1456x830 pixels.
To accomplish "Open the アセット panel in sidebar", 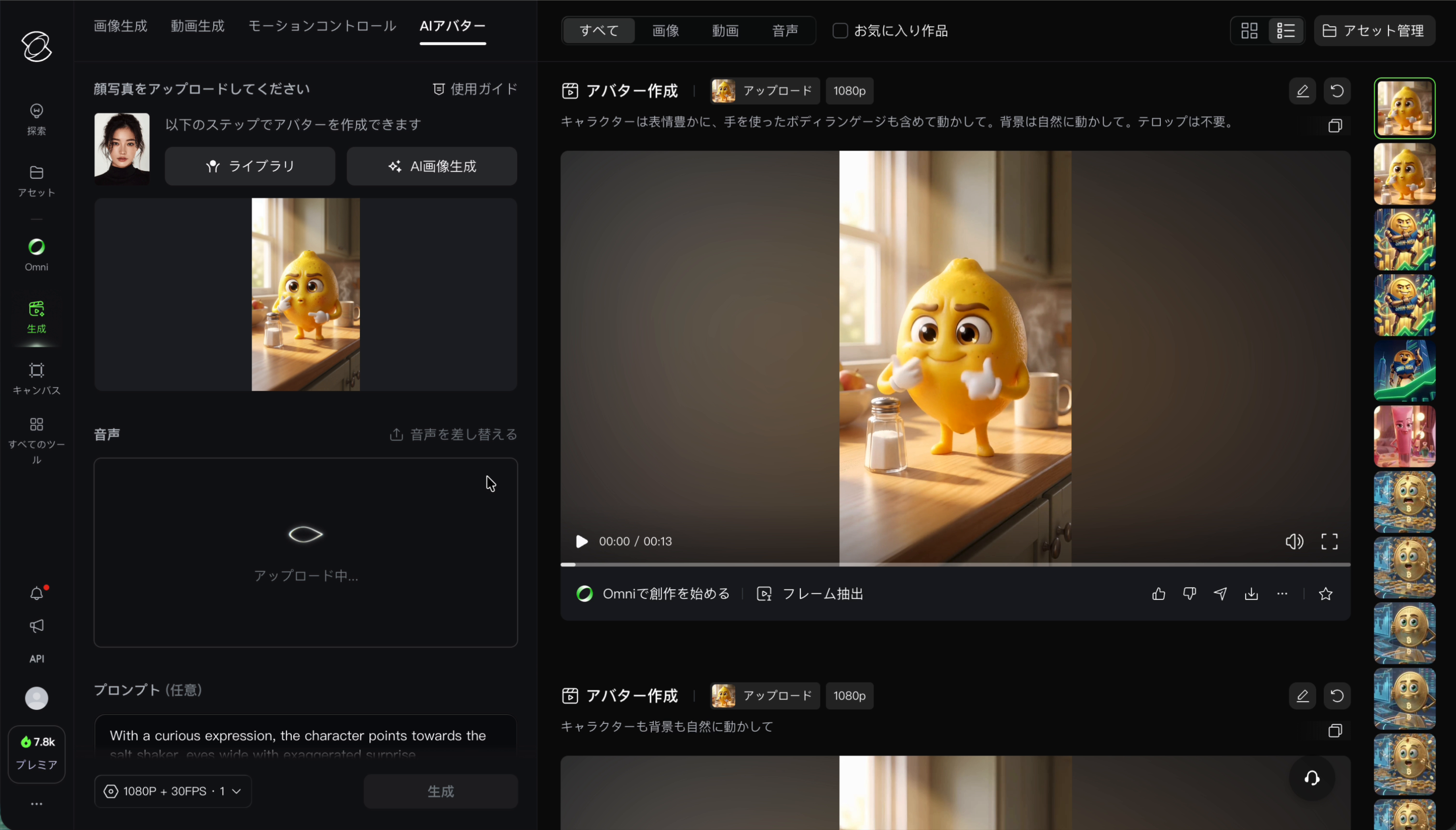I will coord(36,180).
